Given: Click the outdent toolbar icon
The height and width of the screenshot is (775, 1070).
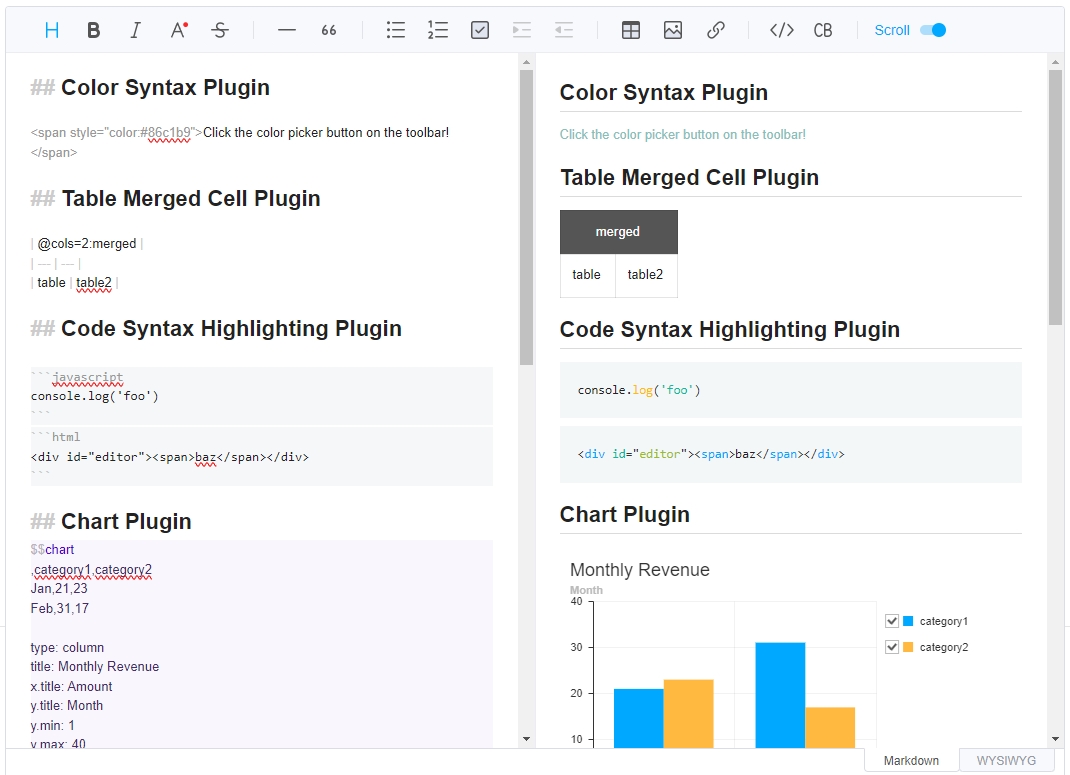Looking at the screenshot, I should [564, 30].
